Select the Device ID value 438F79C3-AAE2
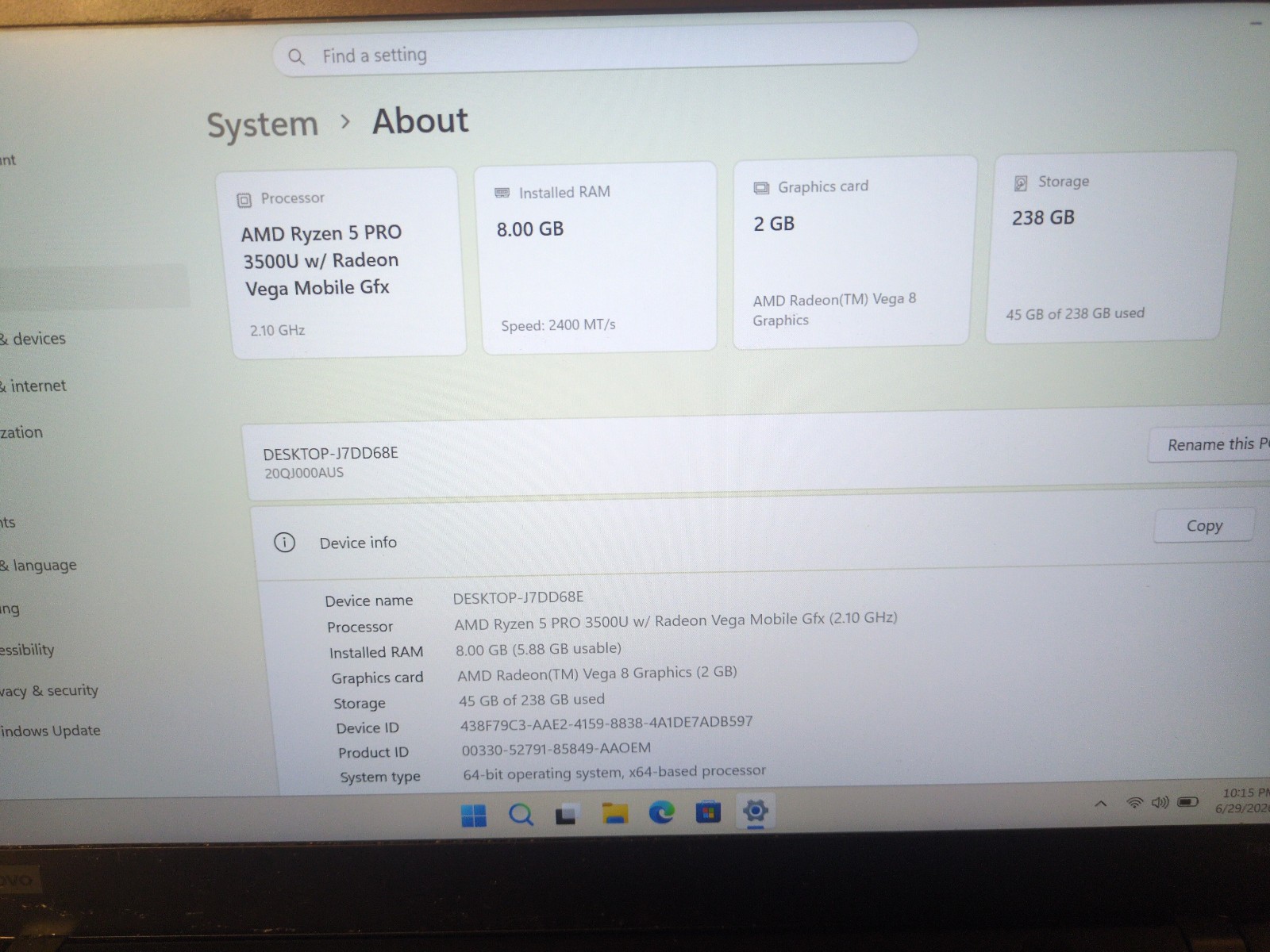This screenshot has width=1270, height=952. [606, 724]
